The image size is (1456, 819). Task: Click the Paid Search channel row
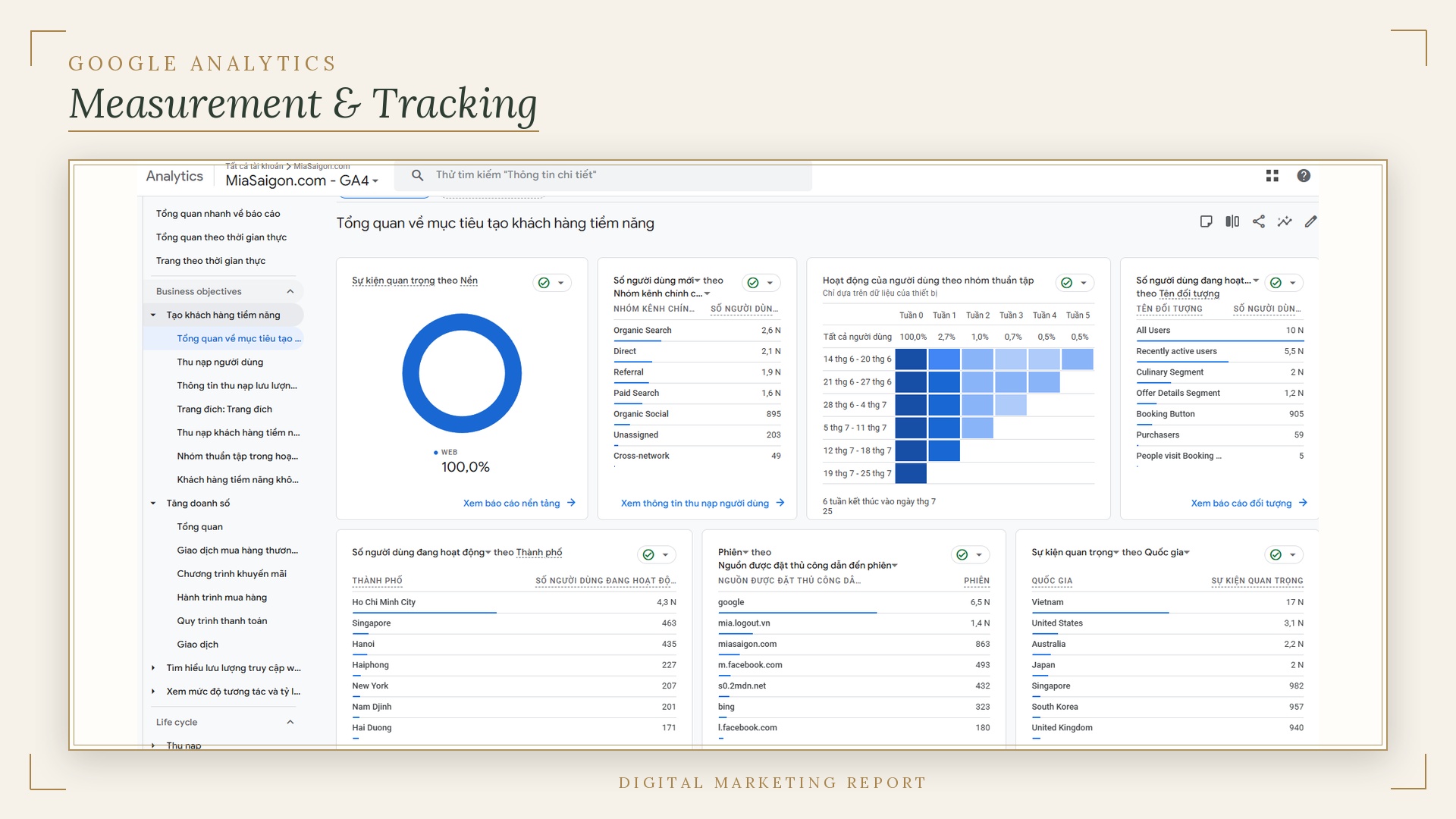coord(697,393)
